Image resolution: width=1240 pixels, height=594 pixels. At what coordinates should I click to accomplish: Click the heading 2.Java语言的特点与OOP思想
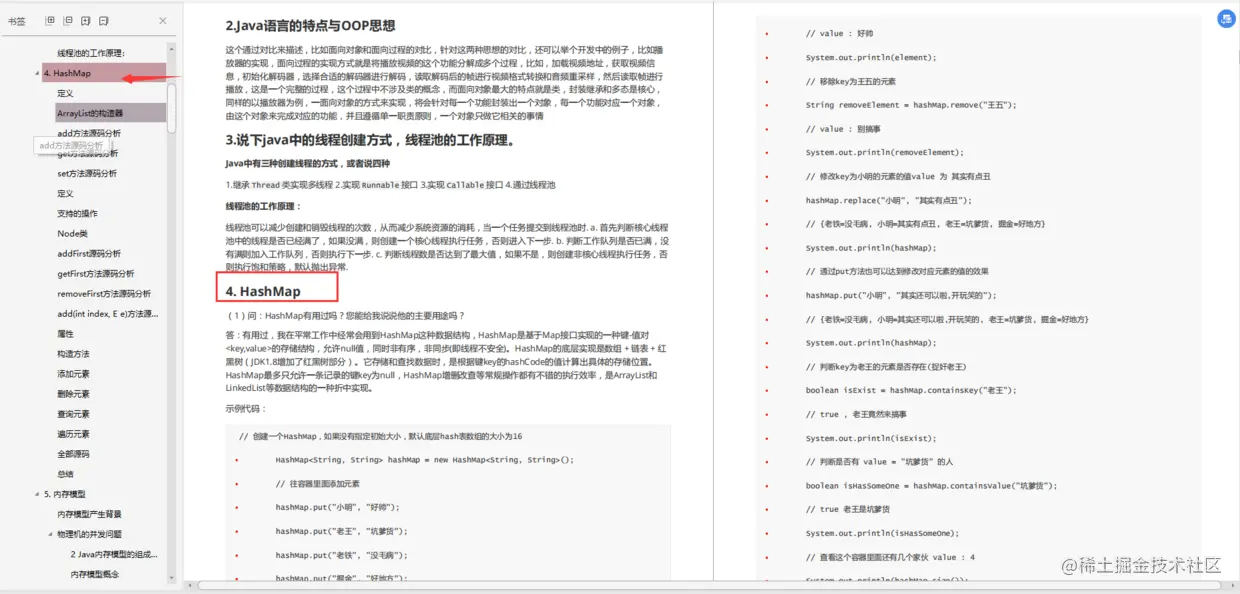tap(310, 26)
